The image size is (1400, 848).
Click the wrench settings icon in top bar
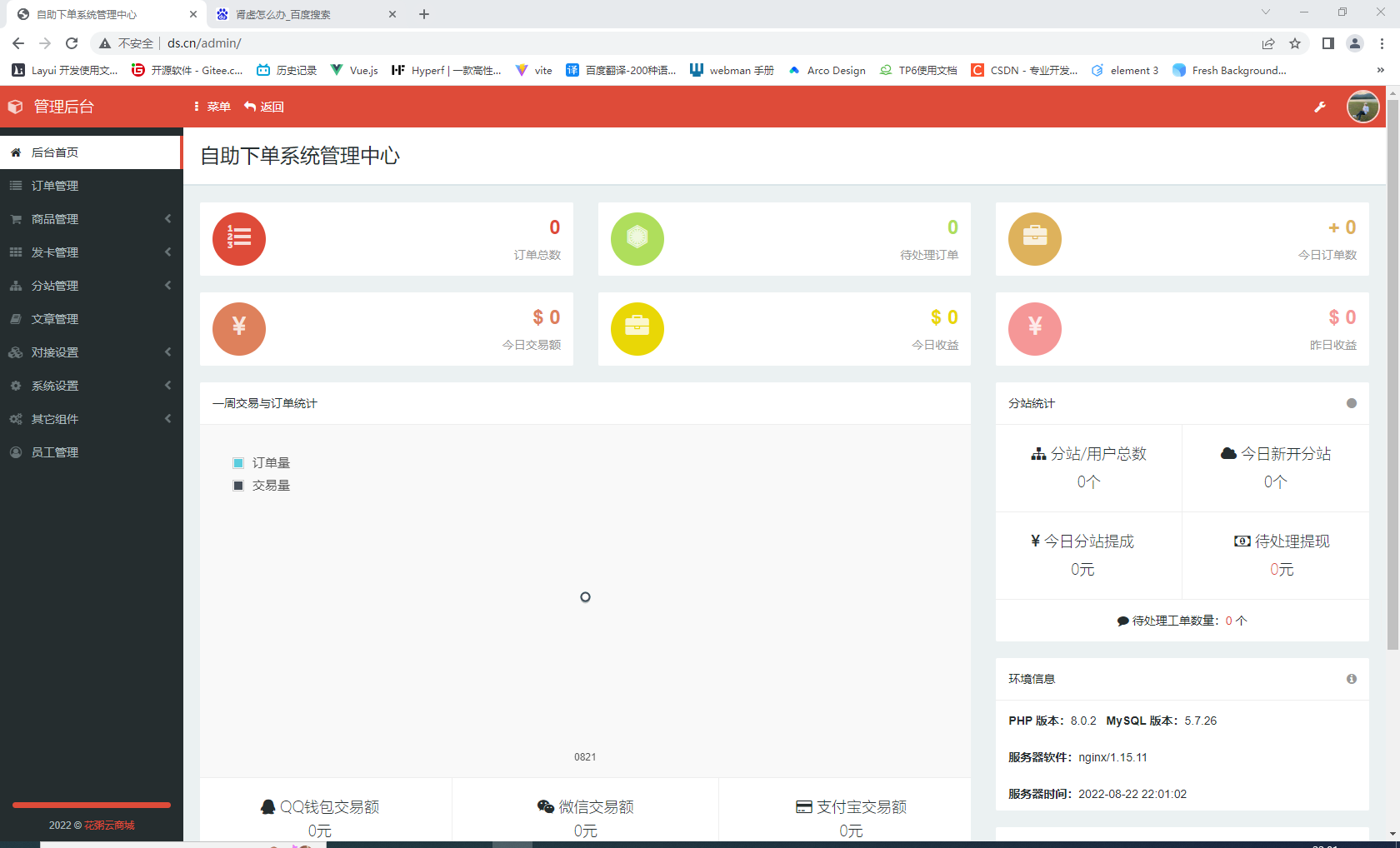tap(1319, 107)
